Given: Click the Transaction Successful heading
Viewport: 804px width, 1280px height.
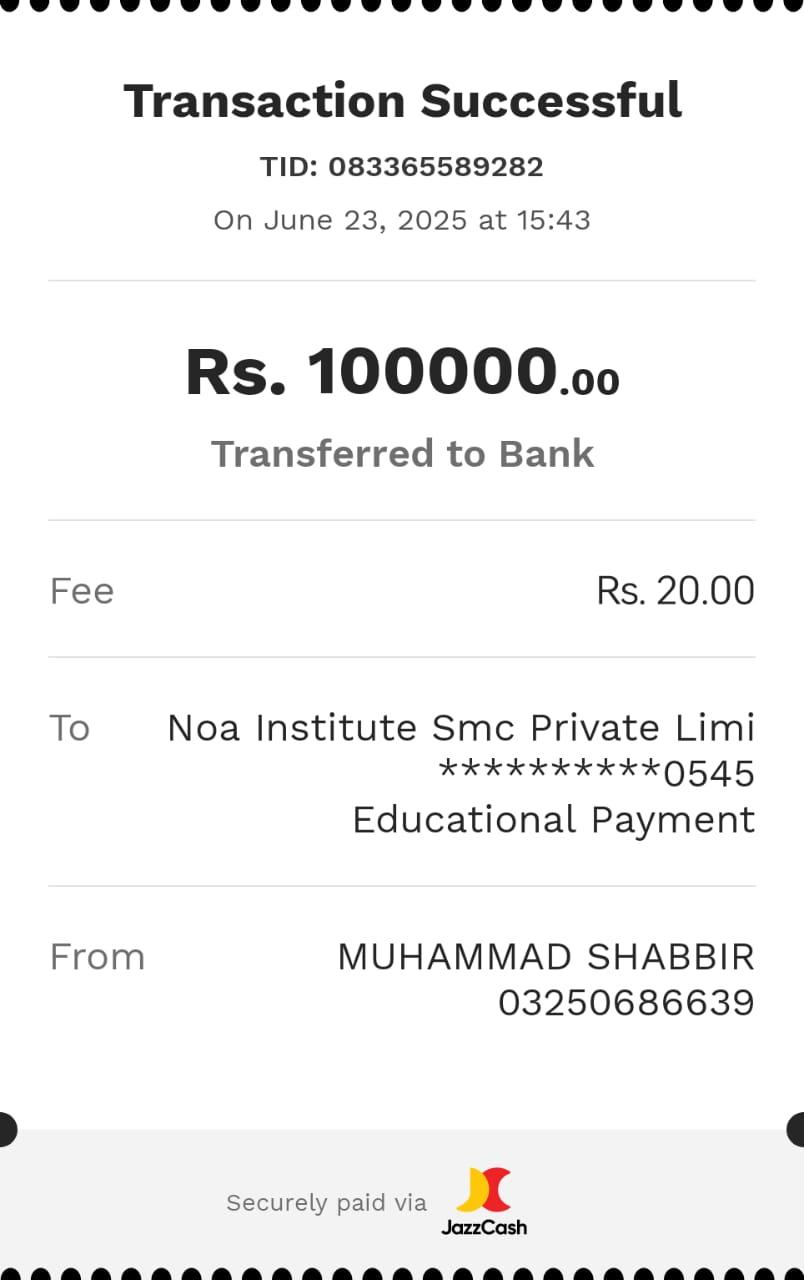Looking at the screenshot, I should tap(402, 101).
